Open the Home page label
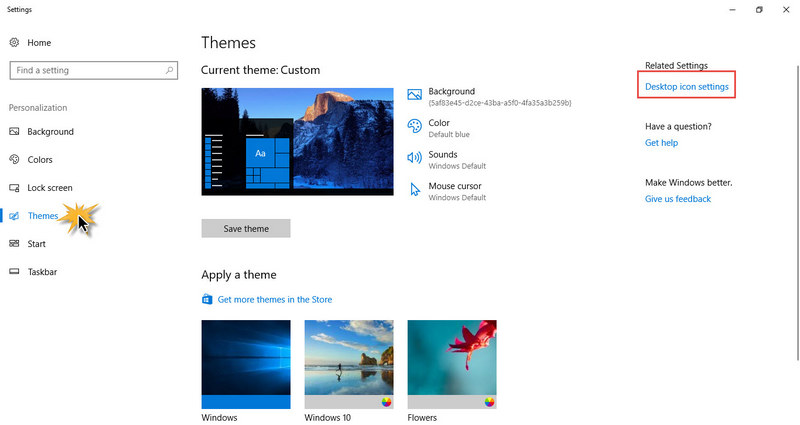 [x=39, y=43]
